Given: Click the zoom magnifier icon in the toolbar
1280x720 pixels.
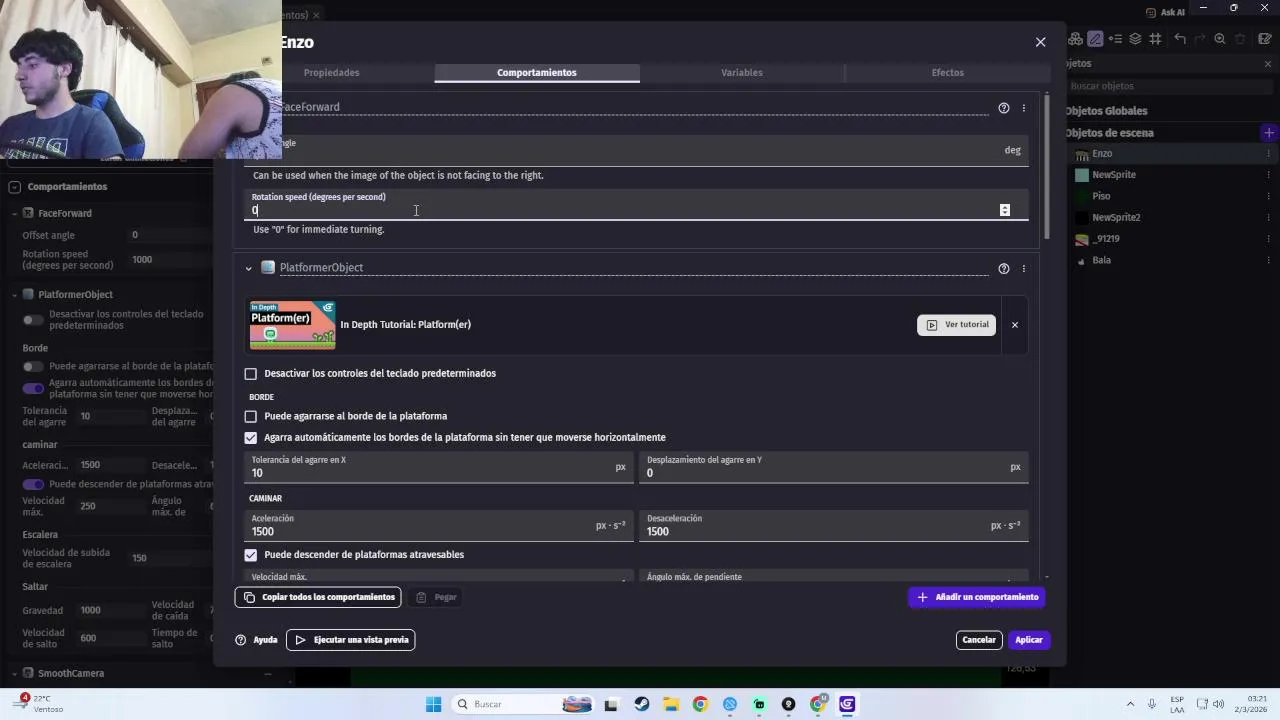Looking at the screenshot, I should pos(1219,39).
